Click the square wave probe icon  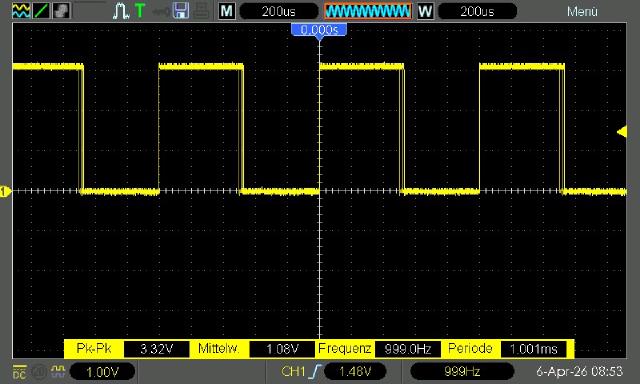tap(58, 371)
